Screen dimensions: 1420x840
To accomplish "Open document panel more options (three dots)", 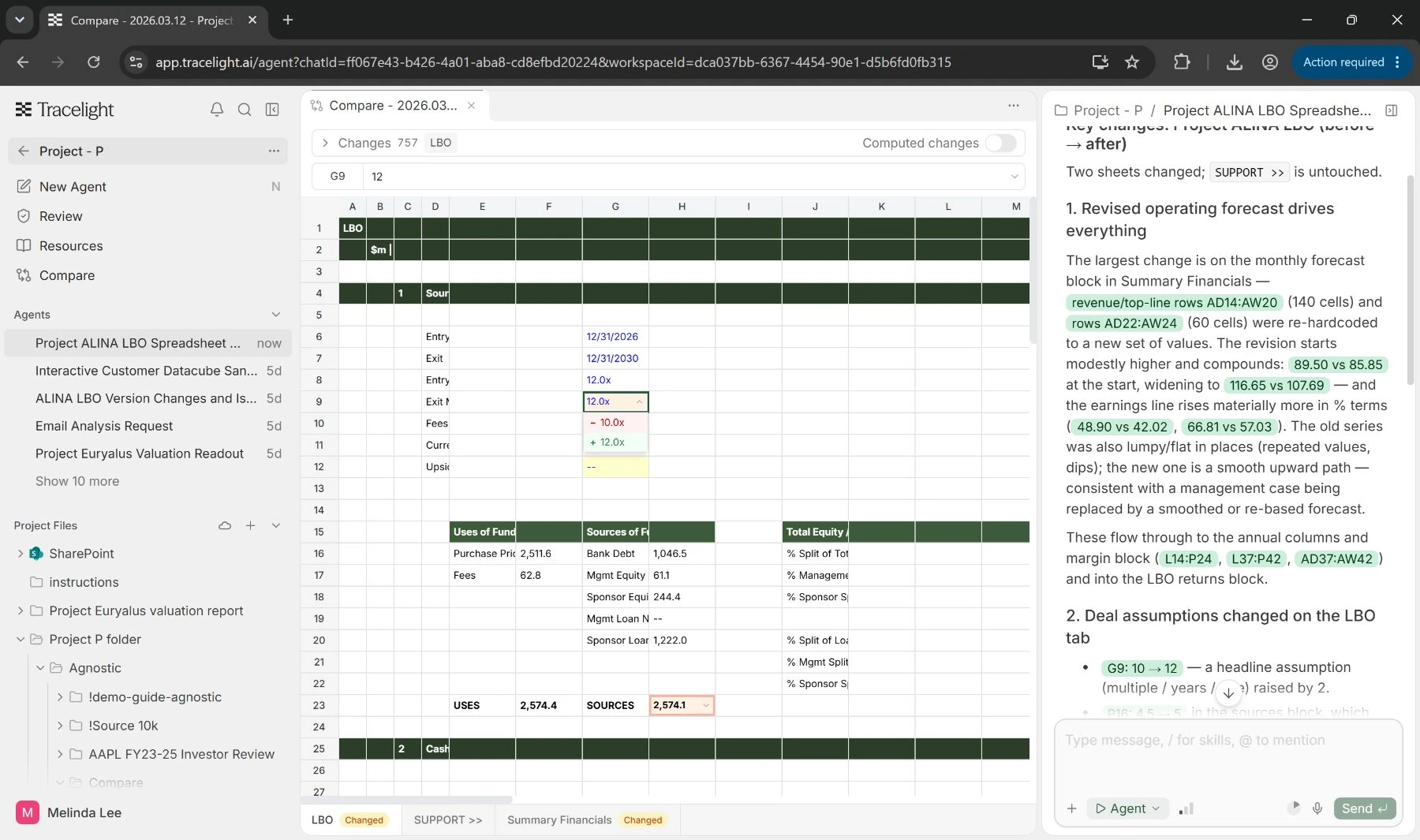I will [x=1014, y=105].
